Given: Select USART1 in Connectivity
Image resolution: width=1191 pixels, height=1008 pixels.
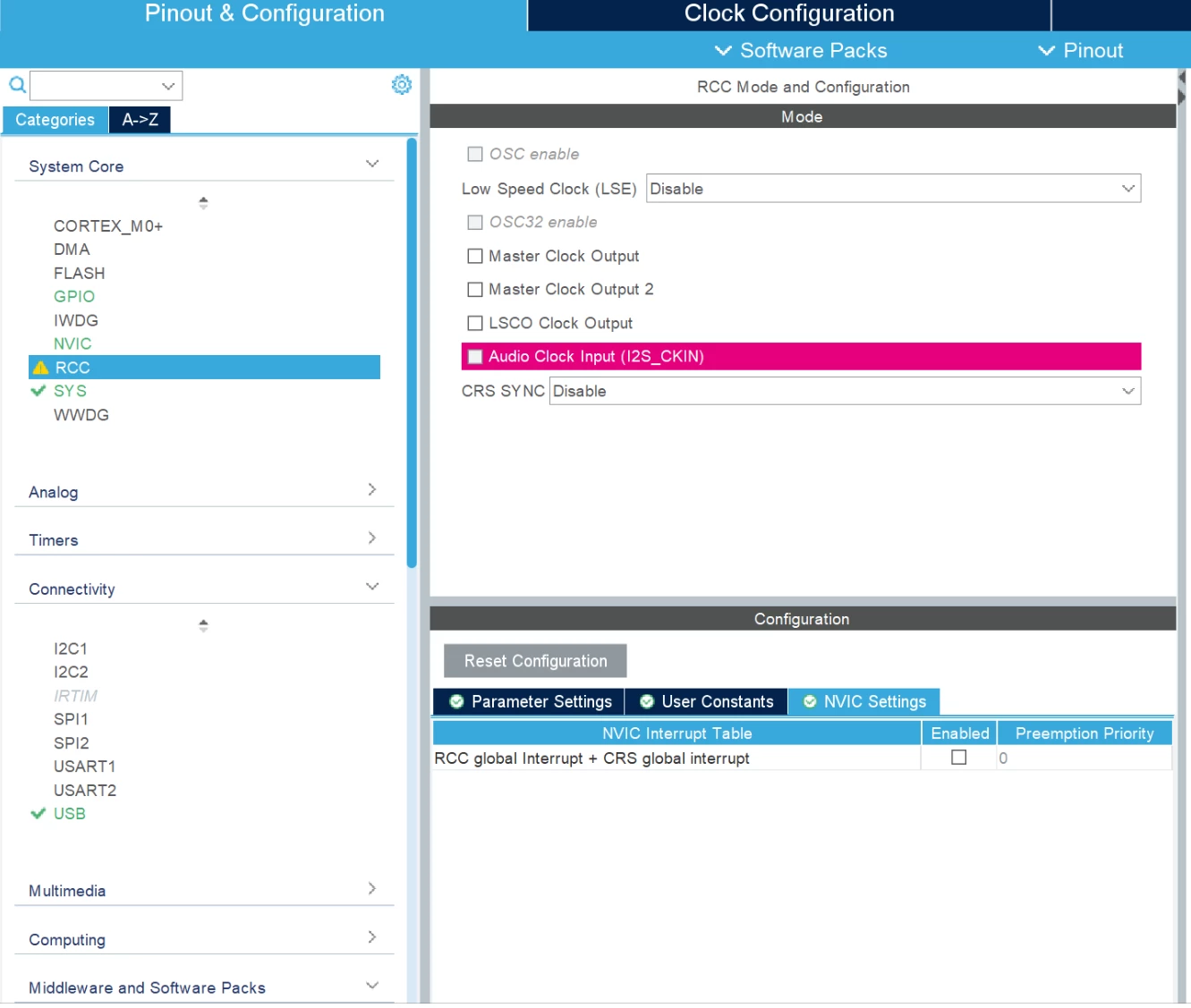Looking at the screenshot, I should click(x=84, y=767).
